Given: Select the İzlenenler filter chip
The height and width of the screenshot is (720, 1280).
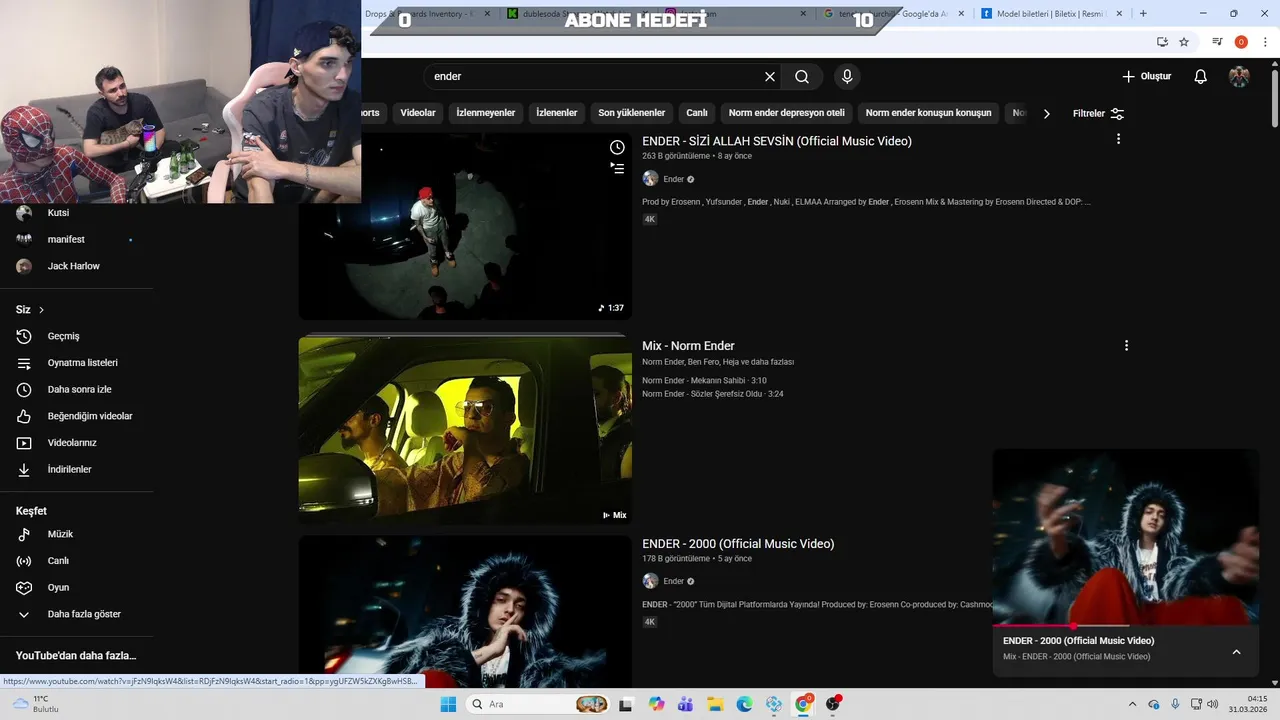Looking at the screenshot, I should [x=557, y=113].
